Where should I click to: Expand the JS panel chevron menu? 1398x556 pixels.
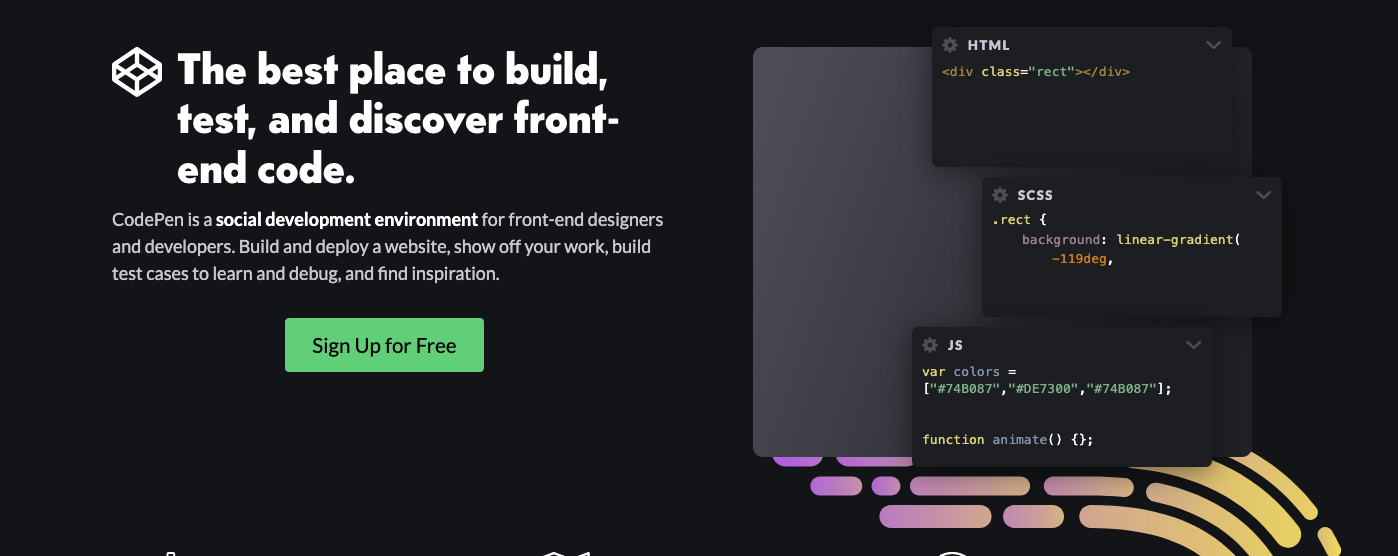click(x=1194, y=345)
